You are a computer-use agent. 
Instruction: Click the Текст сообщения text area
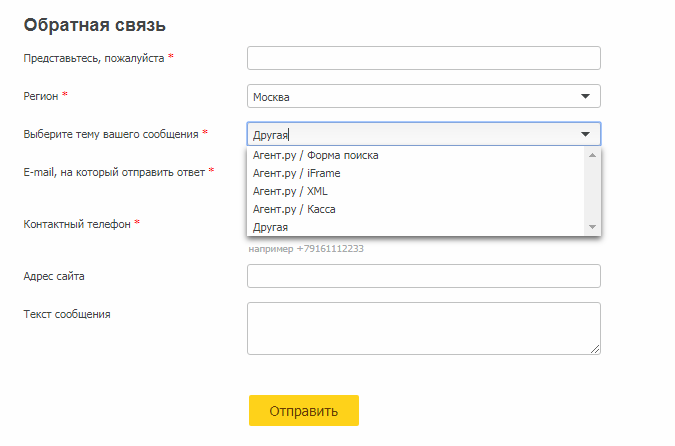[424, 328]
